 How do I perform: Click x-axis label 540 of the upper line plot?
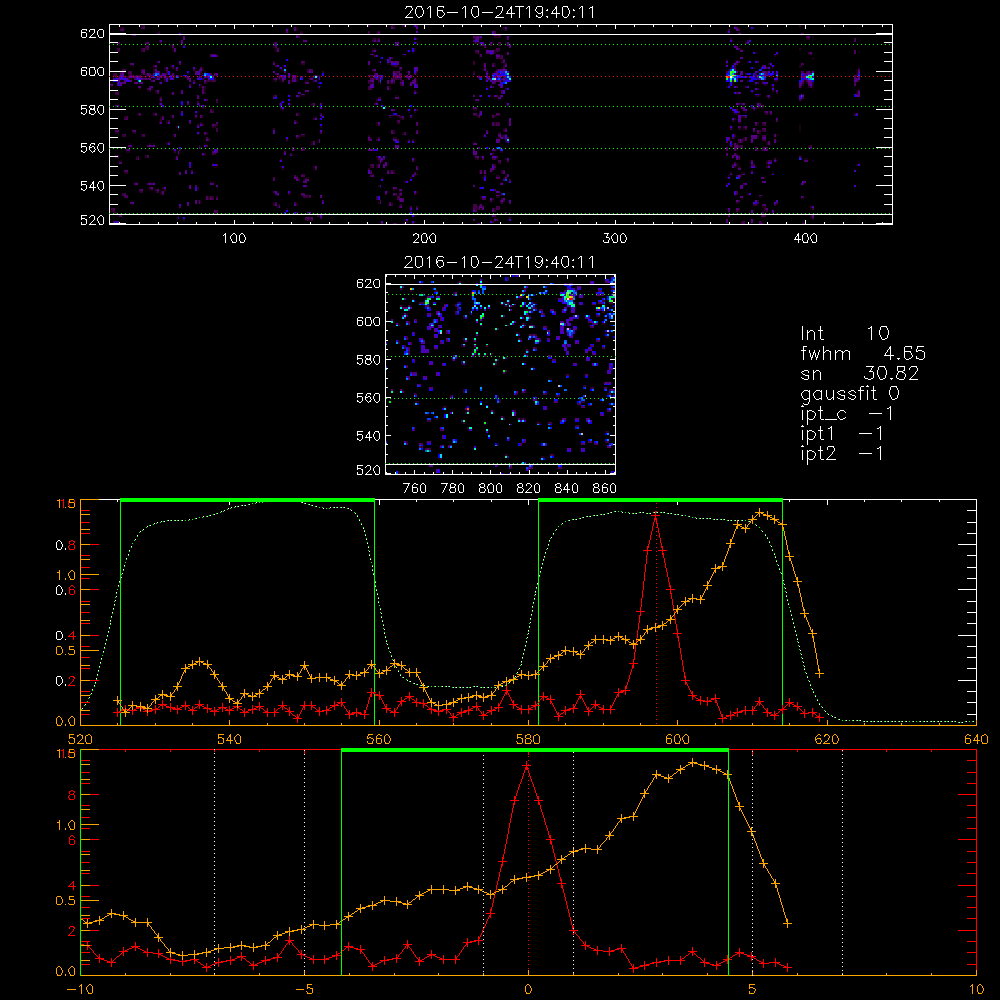coord(230,740)
